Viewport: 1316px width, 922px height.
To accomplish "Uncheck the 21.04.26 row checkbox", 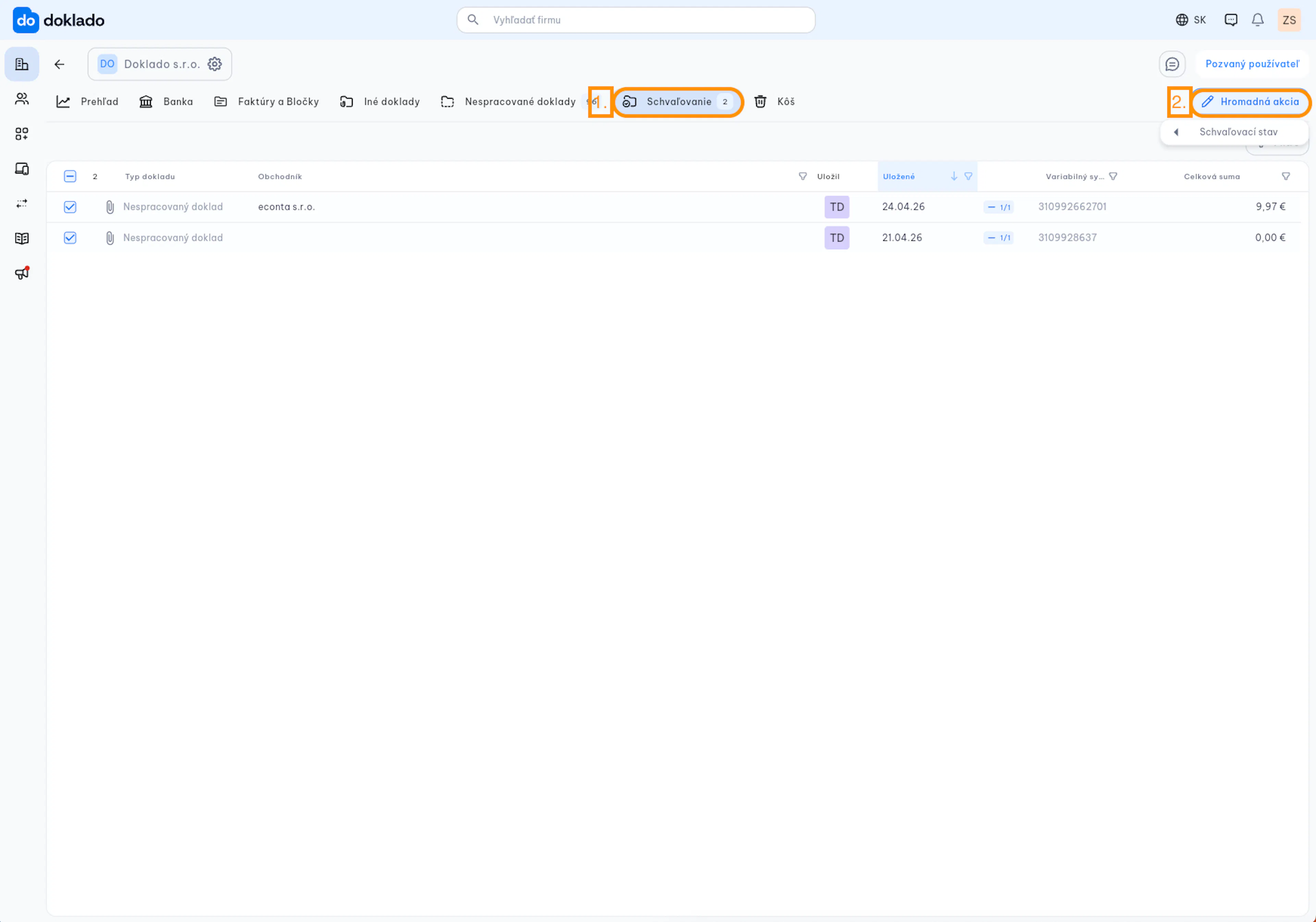I will [70, 238].
